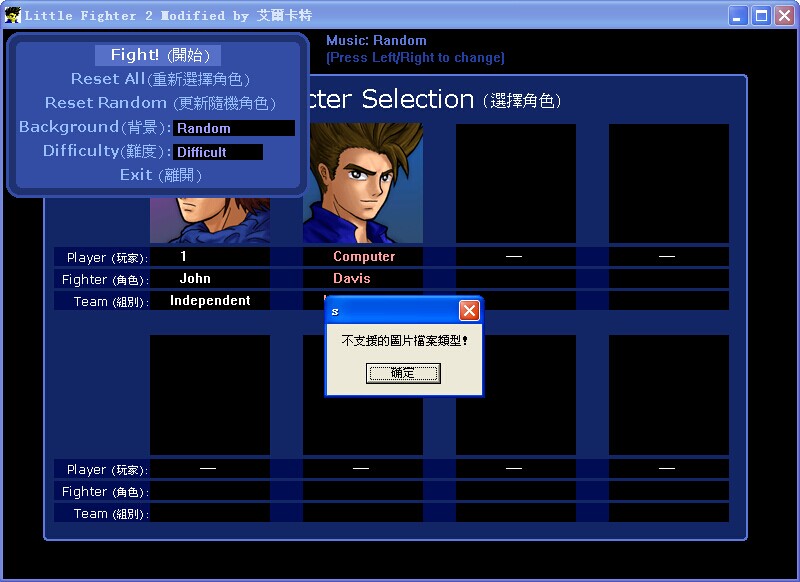Click the third empty character slot in top row
This screenshot has width=800, height=582.
click(x=516, y=183)
